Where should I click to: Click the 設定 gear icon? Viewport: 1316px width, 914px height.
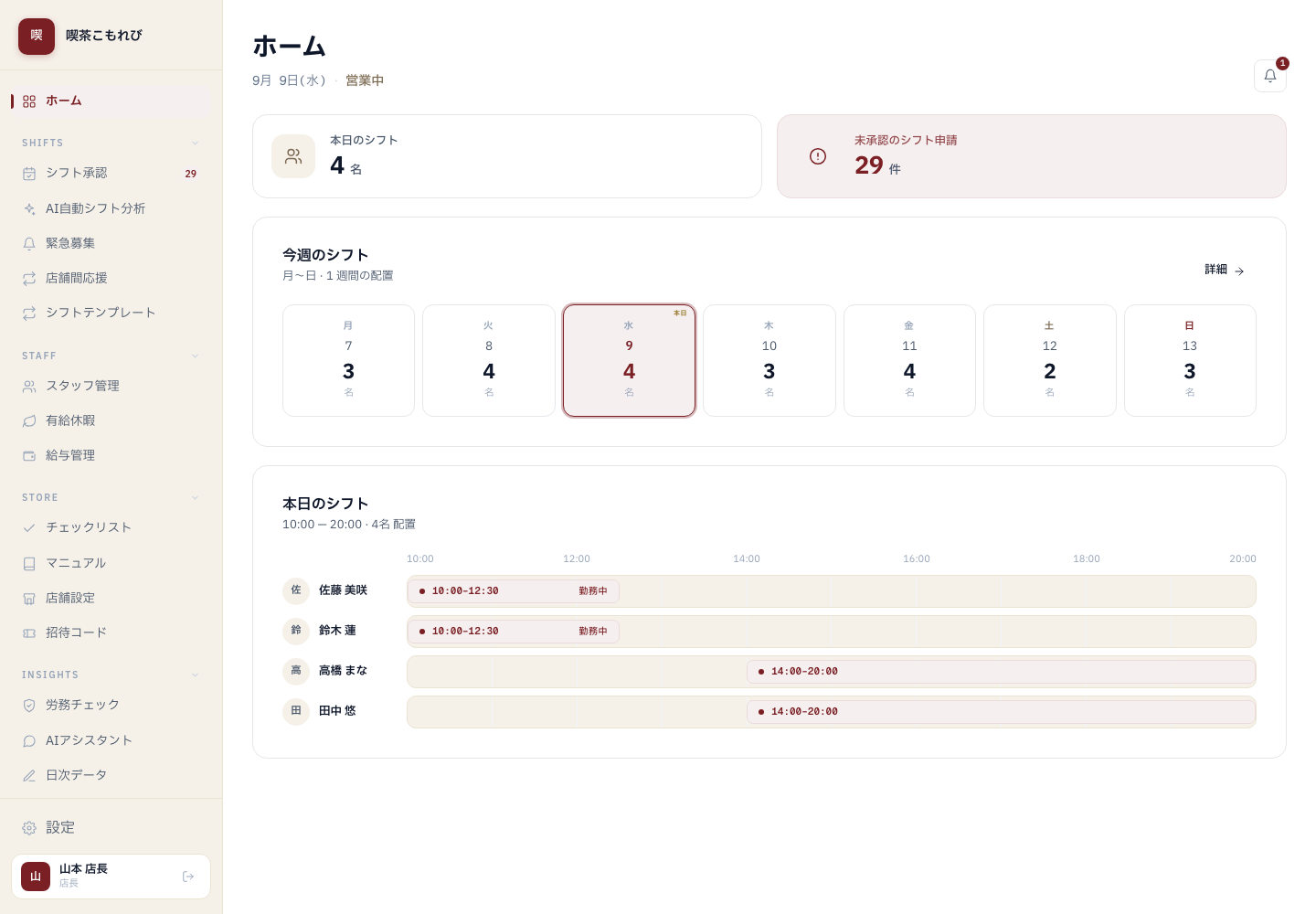coord(29,828)
